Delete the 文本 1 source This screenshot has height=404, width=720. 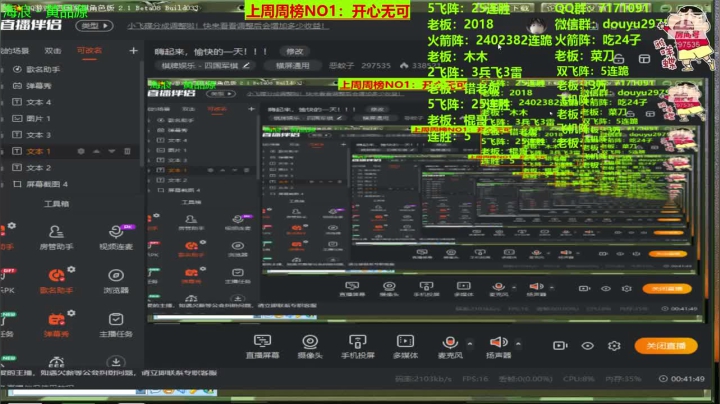pyautogui.click(x=127, y=151)
